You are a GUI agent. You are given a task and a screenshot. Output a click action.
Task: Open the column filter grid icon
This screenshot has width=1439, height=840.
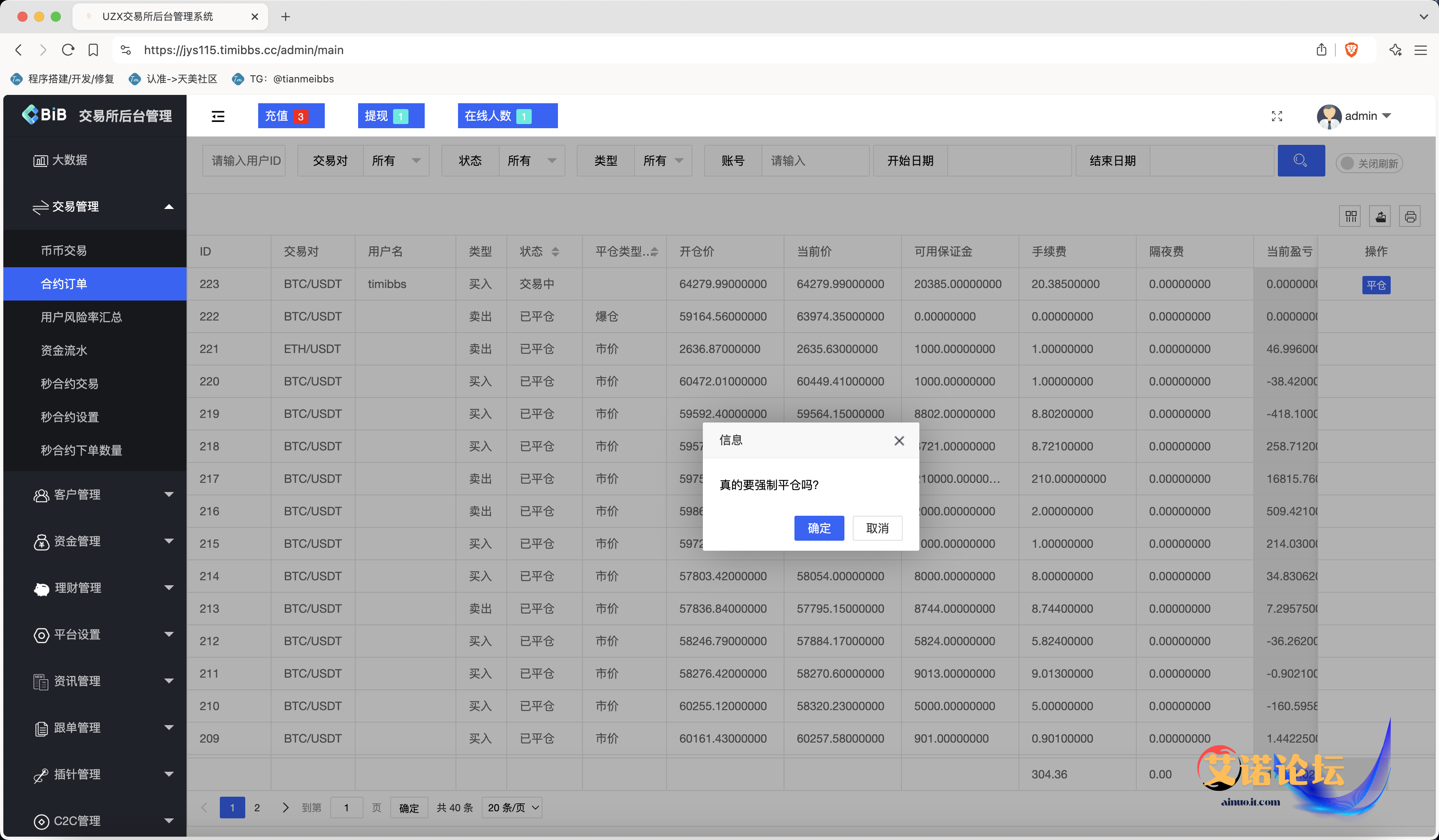tap(1350, 216)
